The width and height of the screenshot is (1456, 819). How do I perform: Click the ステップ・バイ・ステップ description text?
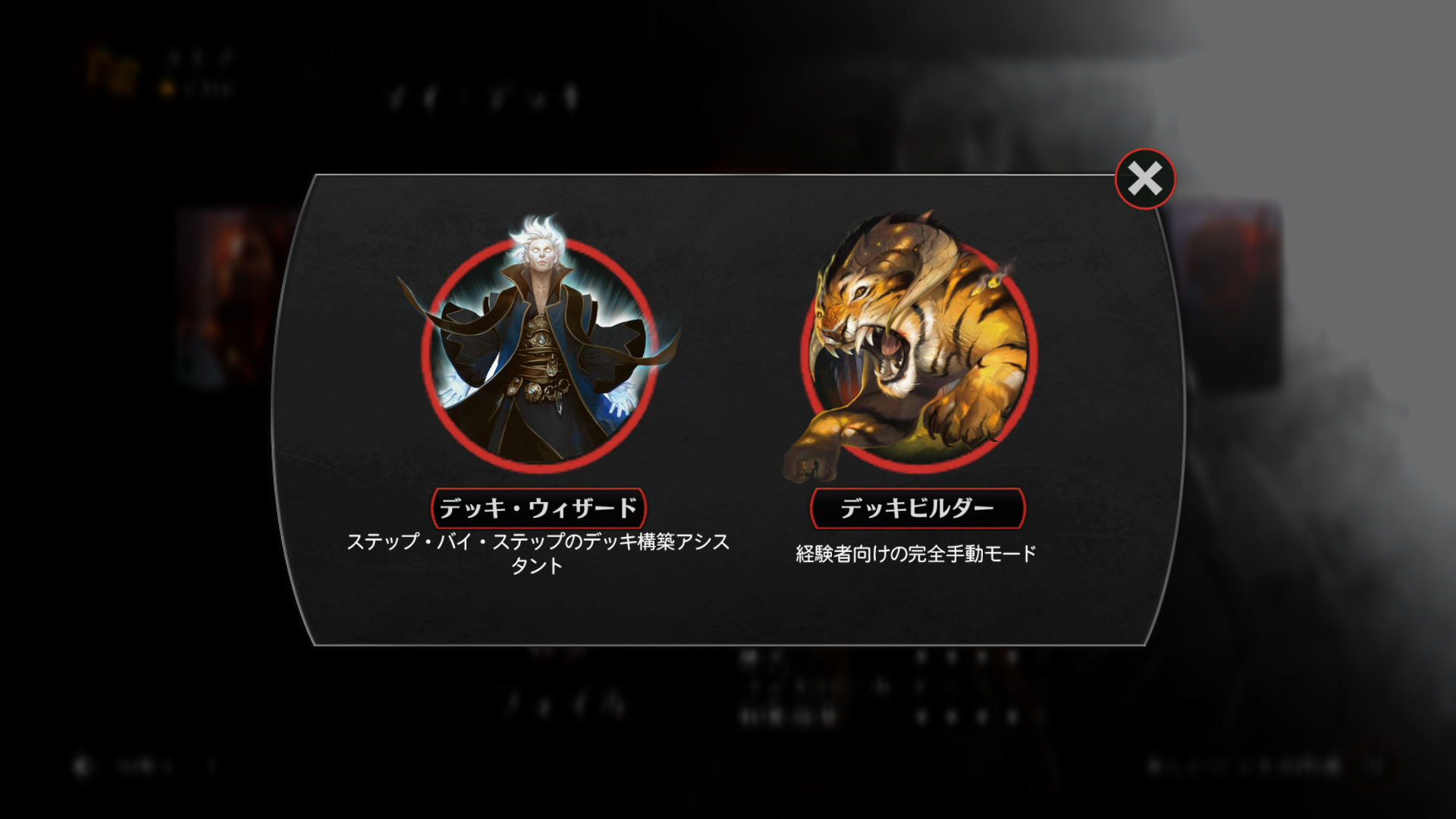point(538,554)
